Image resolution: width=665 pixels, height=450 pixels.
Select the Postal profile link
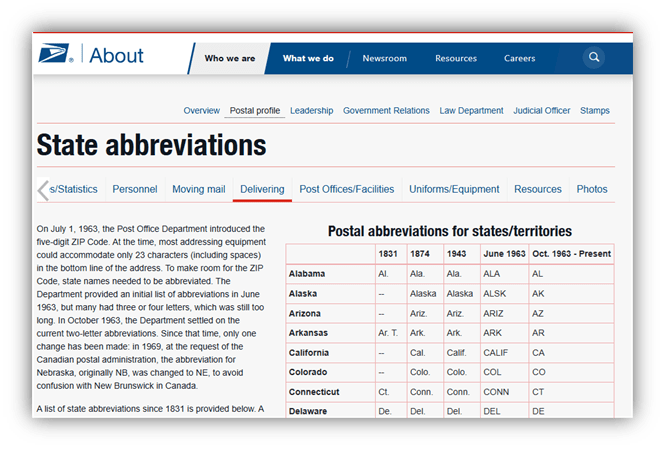point(255,111)
